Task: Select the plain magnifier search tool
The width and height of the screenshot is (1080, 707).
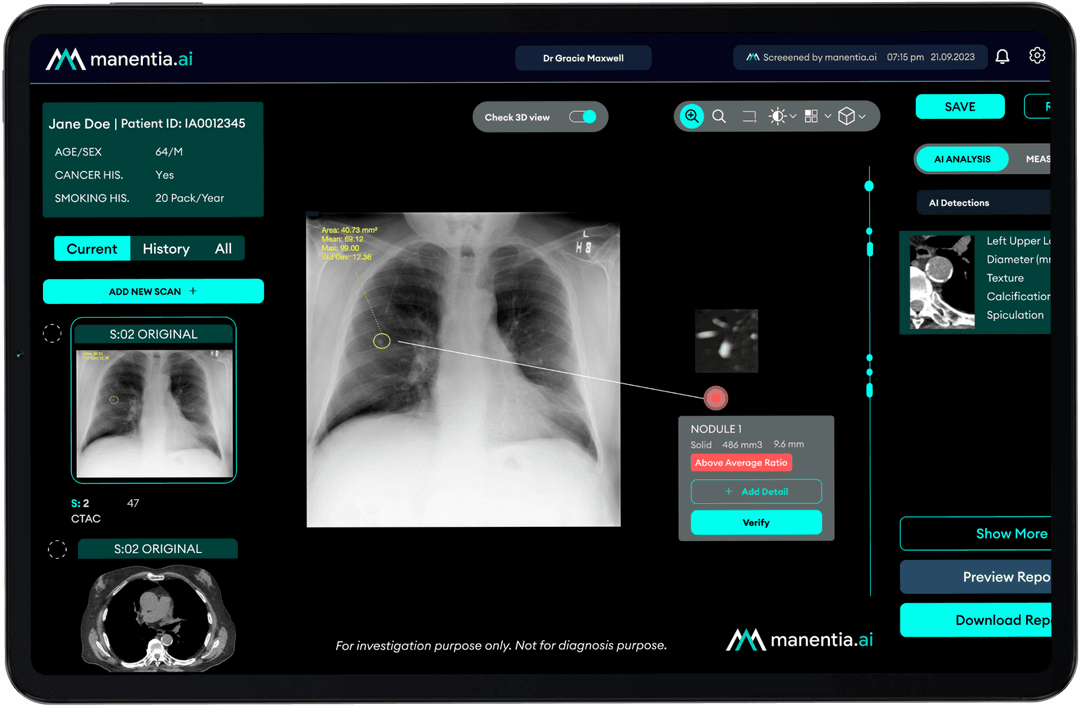Action: [719, 116]
